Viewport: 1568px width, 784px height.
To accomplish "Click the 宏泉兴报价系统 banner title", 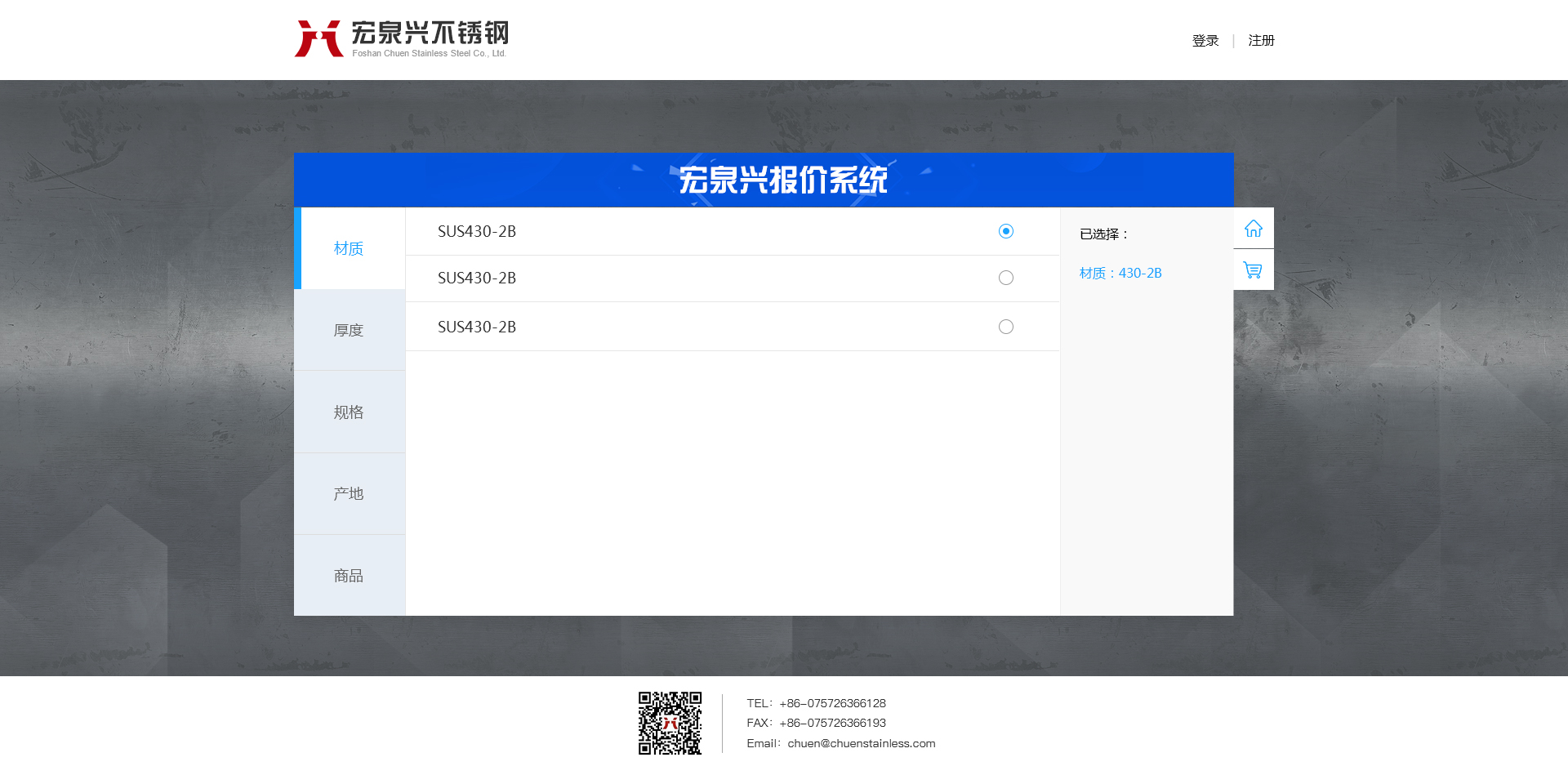I will (x=782, y=180).
